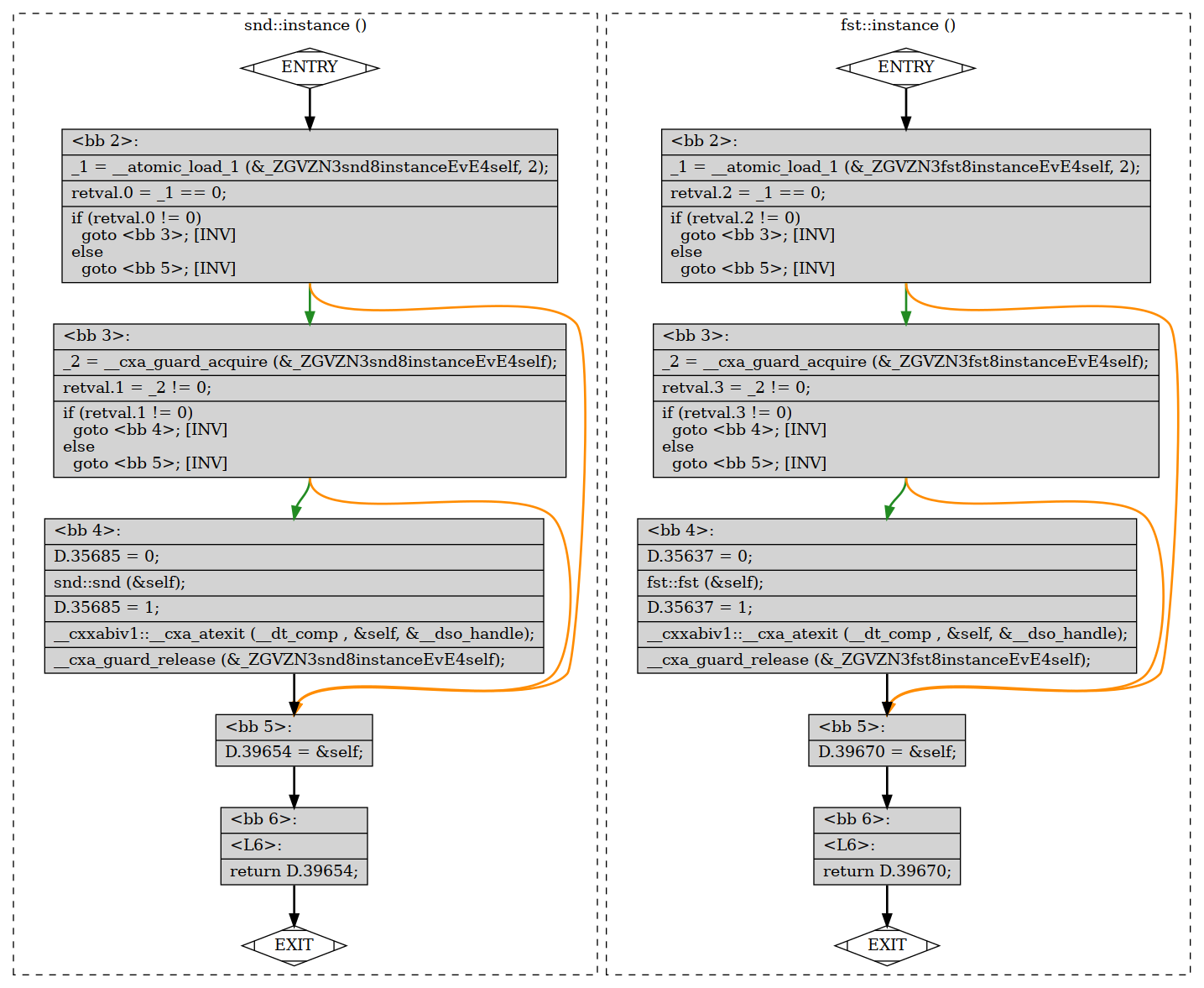Click <bb 4>: header in snd::instance graph
The height and width of the screenshot is (988, 1204).
click(294, 531)
